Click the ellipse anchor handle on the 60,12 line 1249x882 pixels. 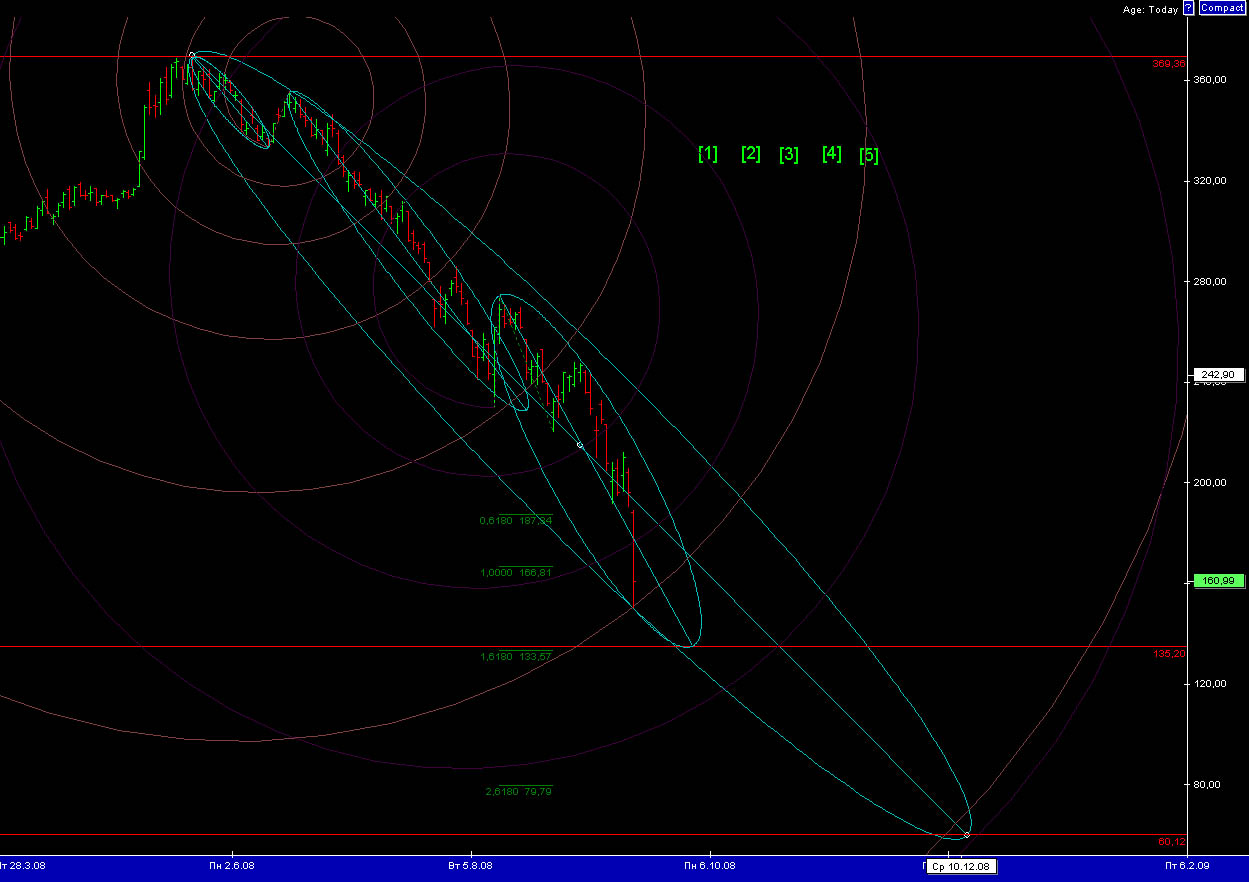[966, 834]
